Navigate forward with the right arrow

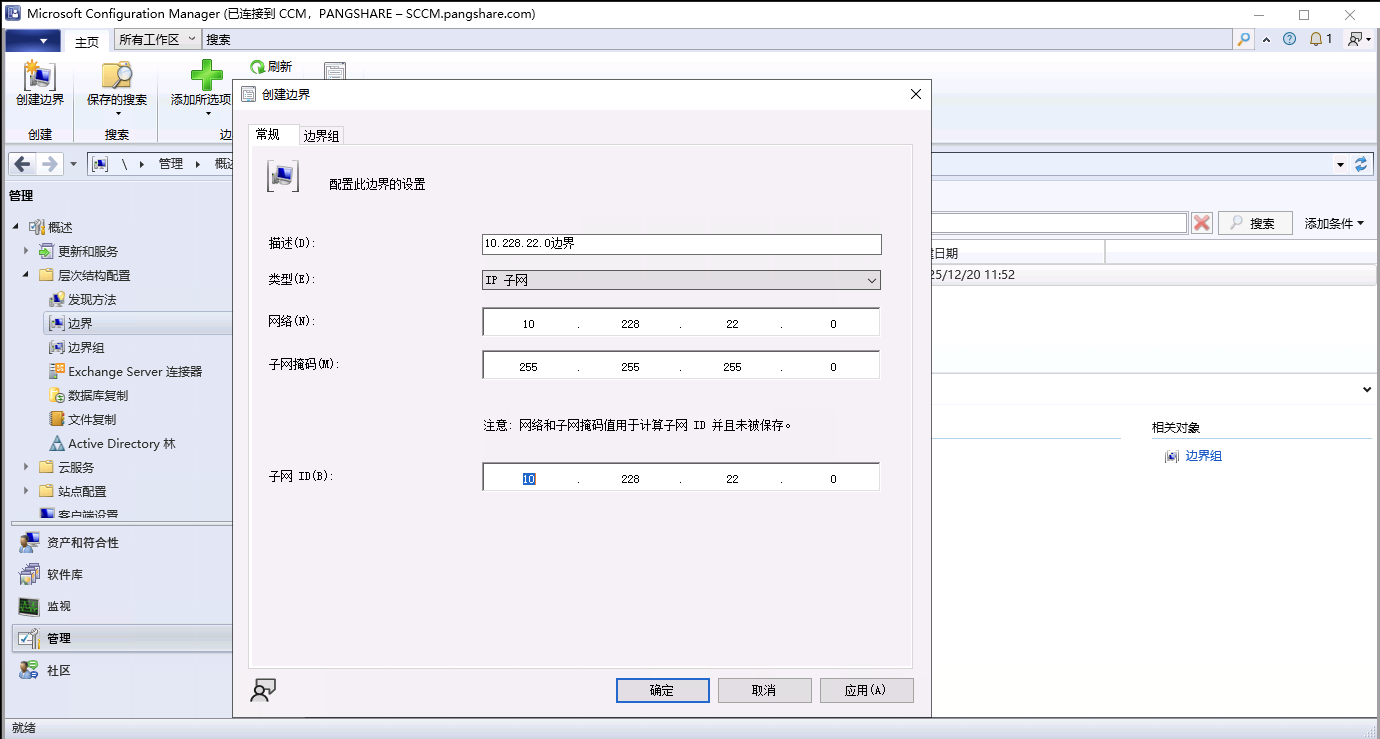click(x=50, y=164)
